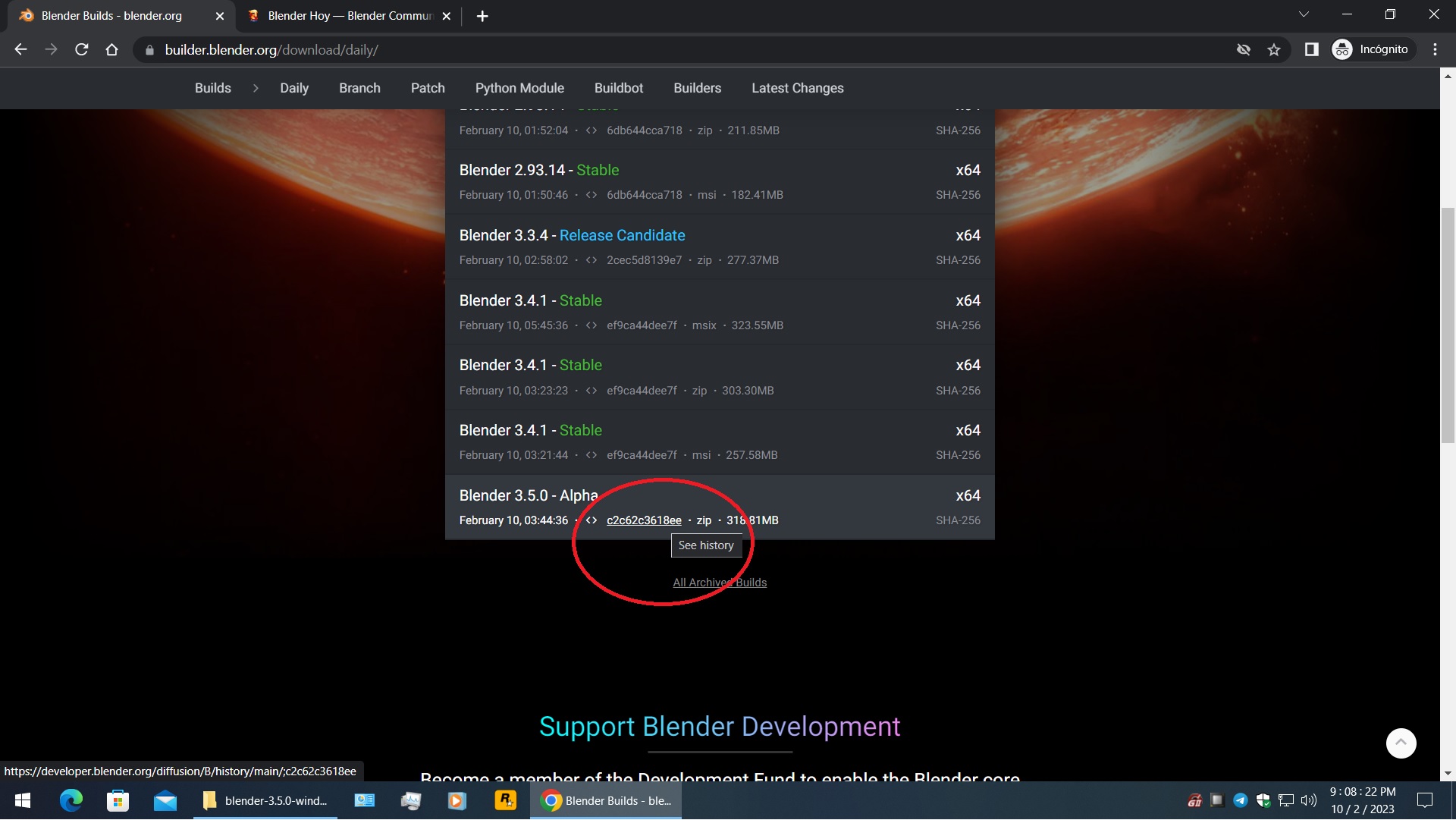
Task: Open the All Archived Builds link
Action: (720, 583)
